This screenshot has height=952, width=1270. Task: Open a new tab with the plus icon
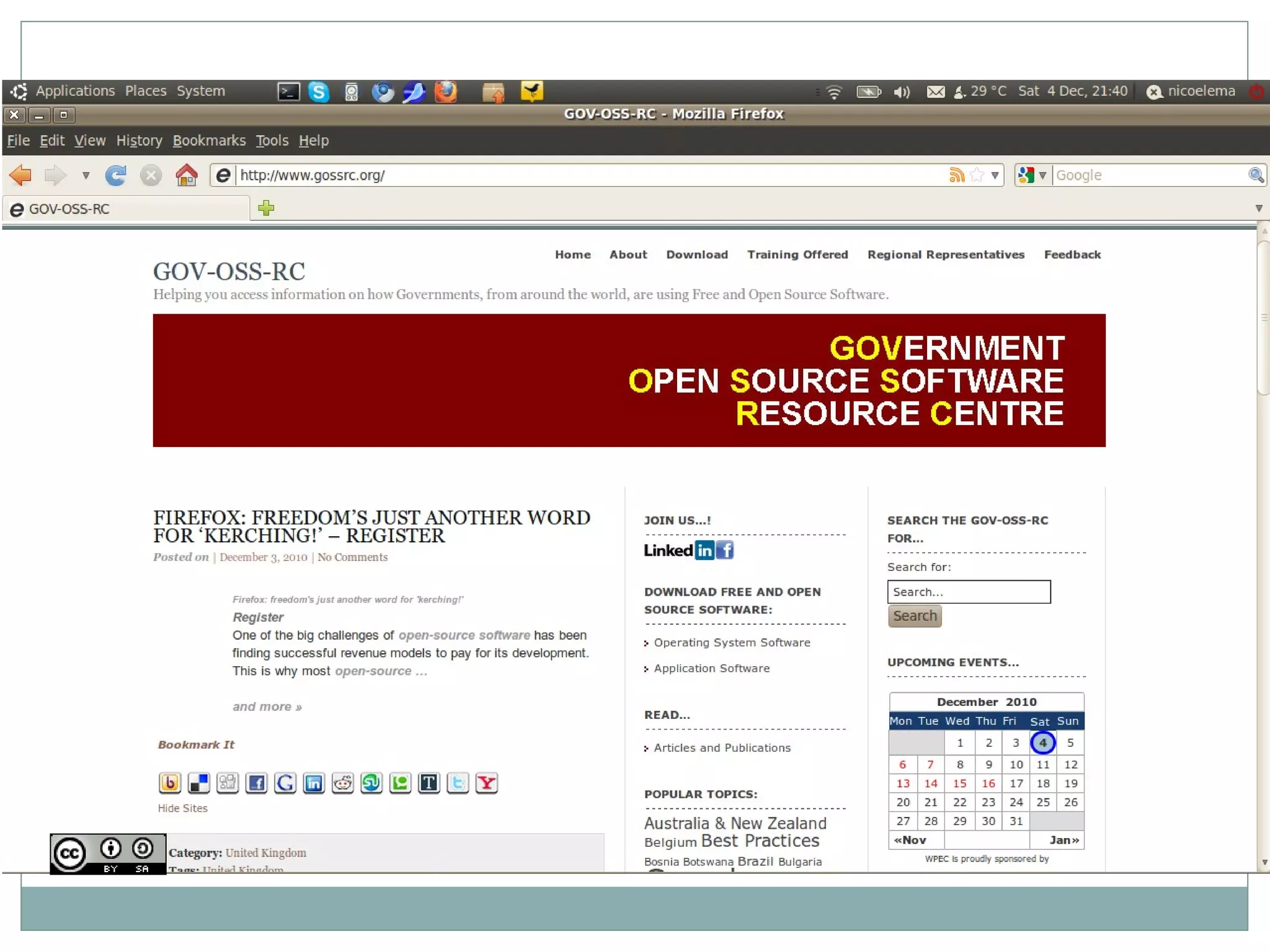(266, 208)
